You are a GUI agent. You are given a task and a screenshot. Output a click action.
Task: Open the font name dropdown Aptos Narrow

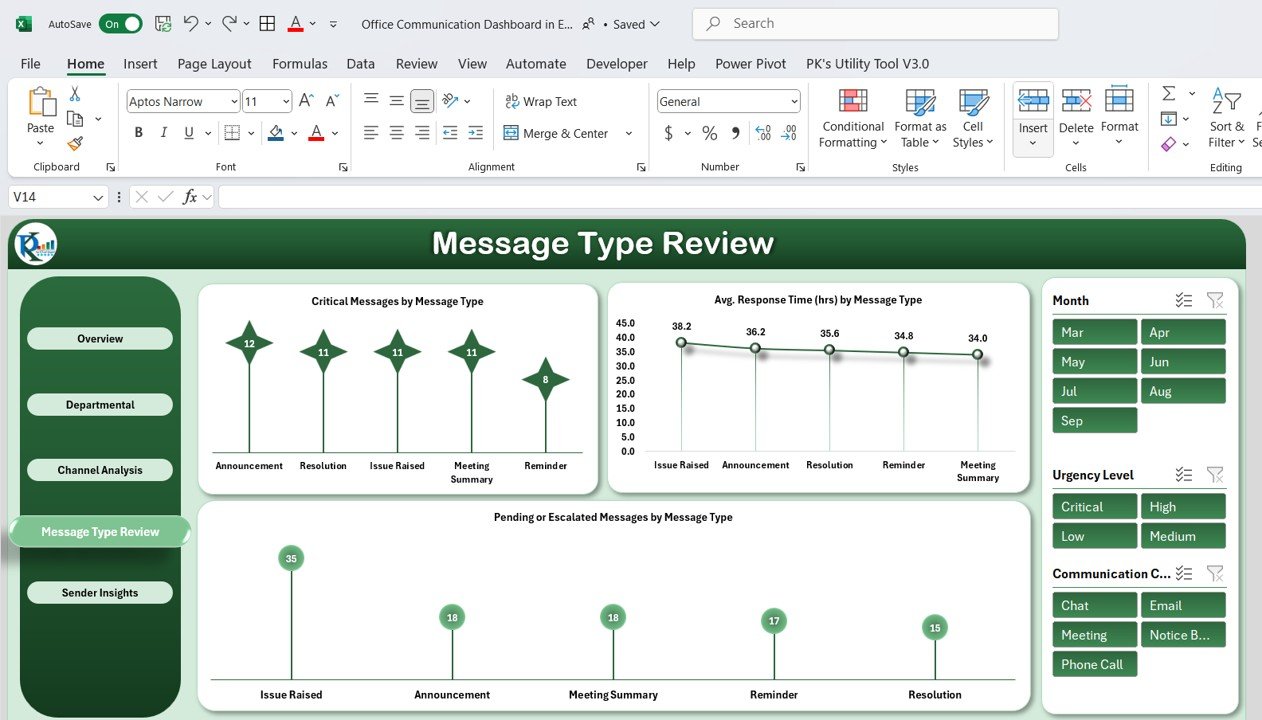[234, 101]
